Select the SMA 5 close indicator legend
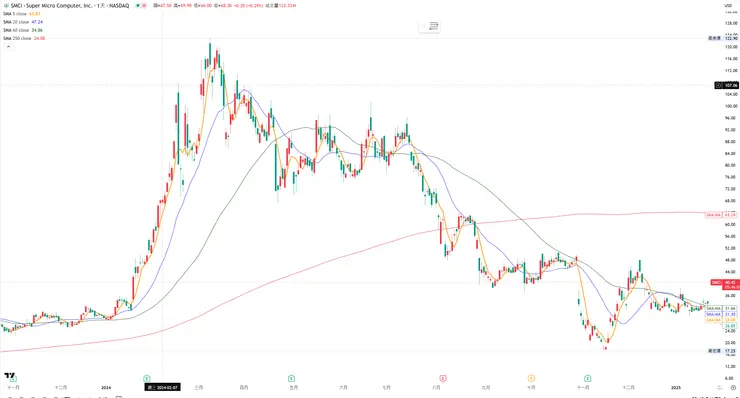This screenshot has height=398, width=740. pyautogui.click(x=22, y=14)
